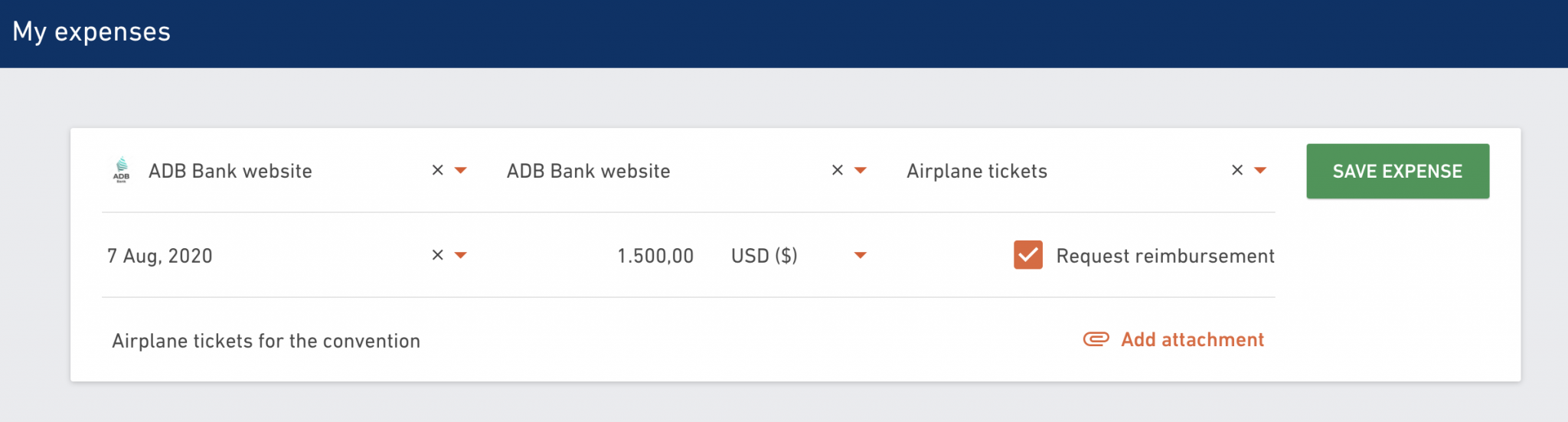Clear the first ADB Bank website field
The image size is (1568, 422).
(x=438, y=170)
